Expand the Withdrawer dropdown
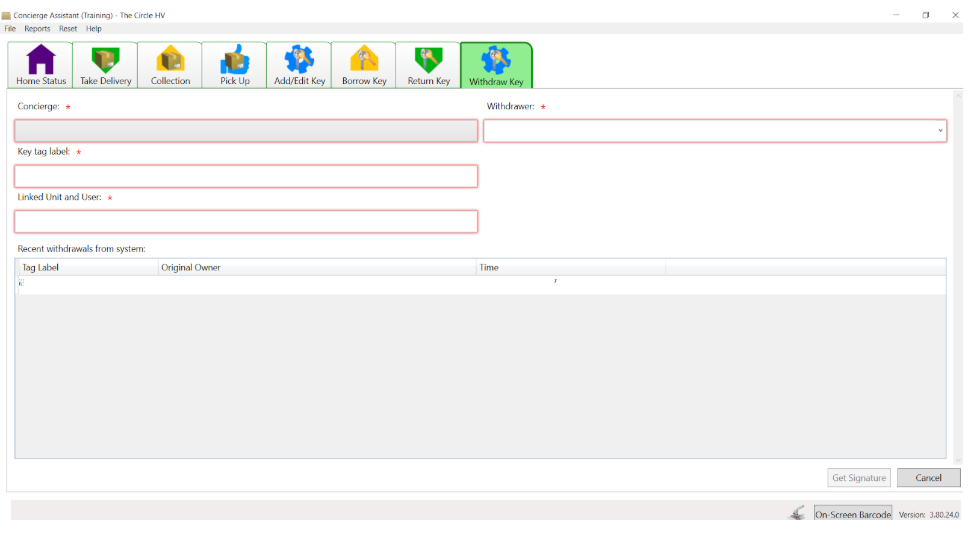 pos(940,130)
